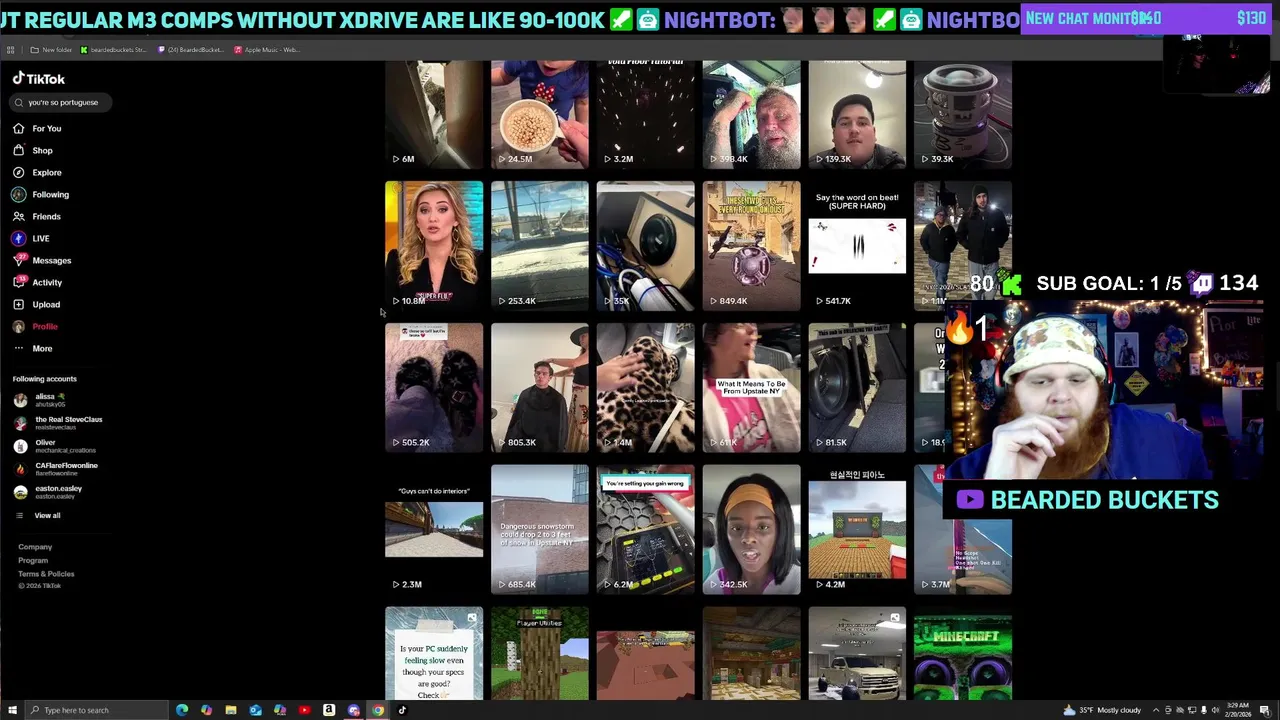This screenshot has height=720, width=1280.
Task: Open the video with 24.5M views
Action: point(540,114)
